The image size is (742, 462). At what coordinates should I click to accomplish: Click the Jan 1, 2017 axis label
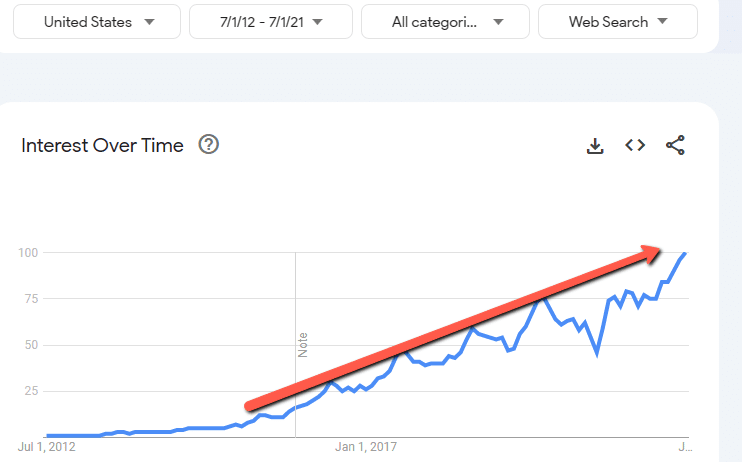pyautogui.click(x=364, y=445)
